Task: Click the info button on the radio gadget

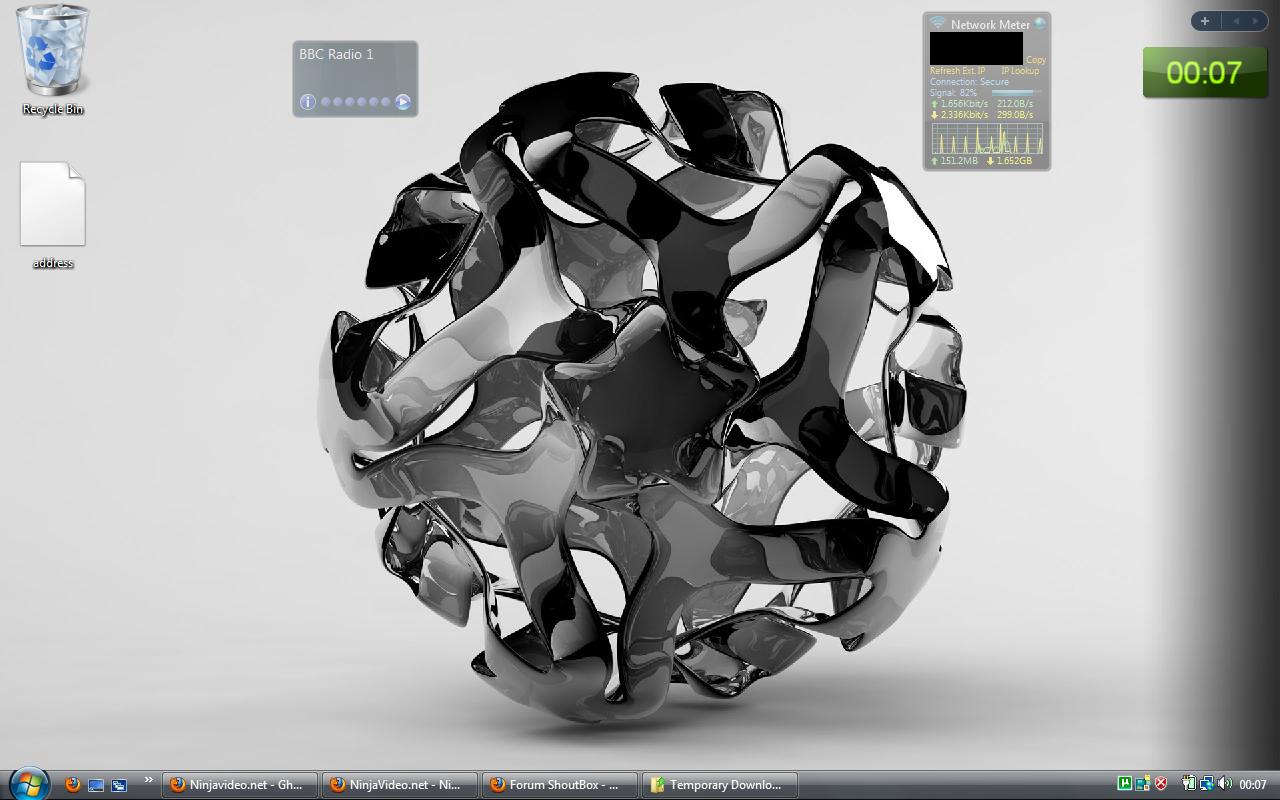Action: 308,102
